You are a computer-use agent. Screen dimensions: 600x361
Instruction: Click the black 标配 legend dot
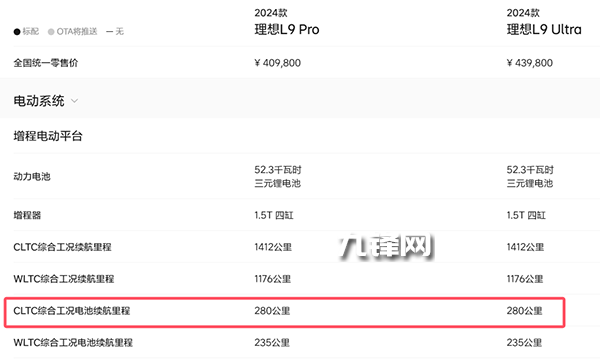(x=17, y=32)
